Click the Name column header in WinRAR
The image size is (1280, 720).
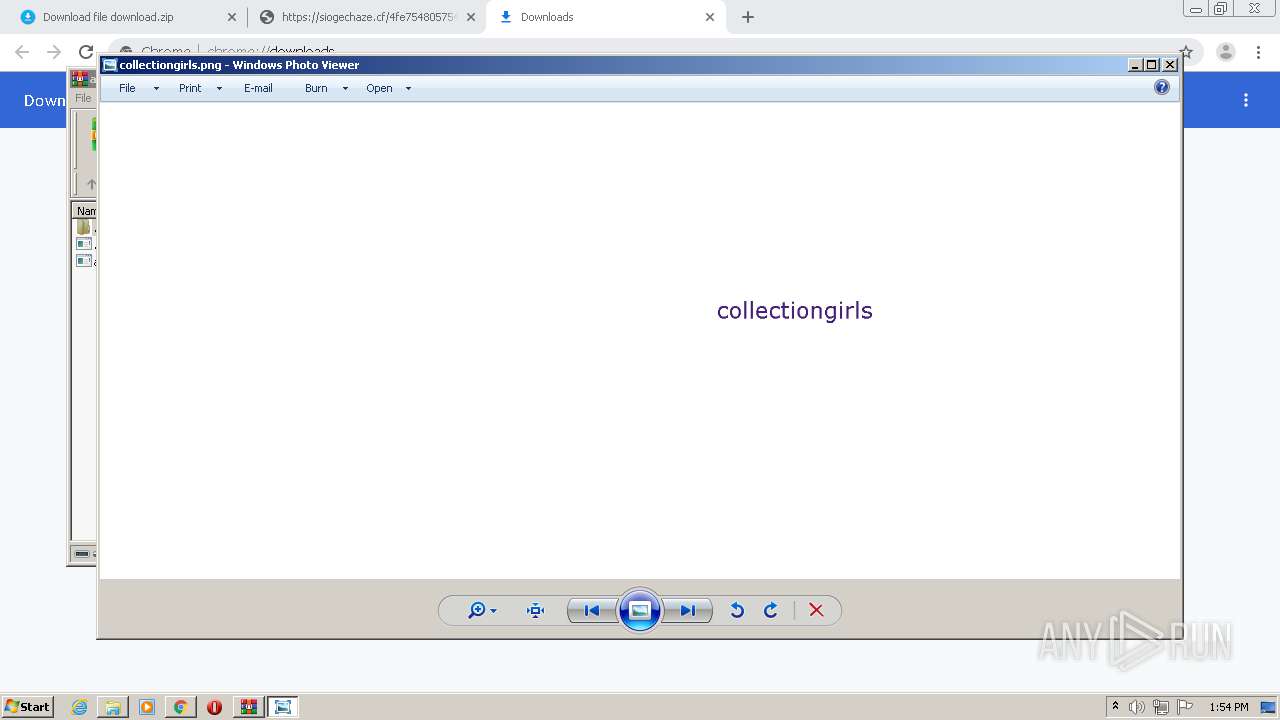(86, 211)
